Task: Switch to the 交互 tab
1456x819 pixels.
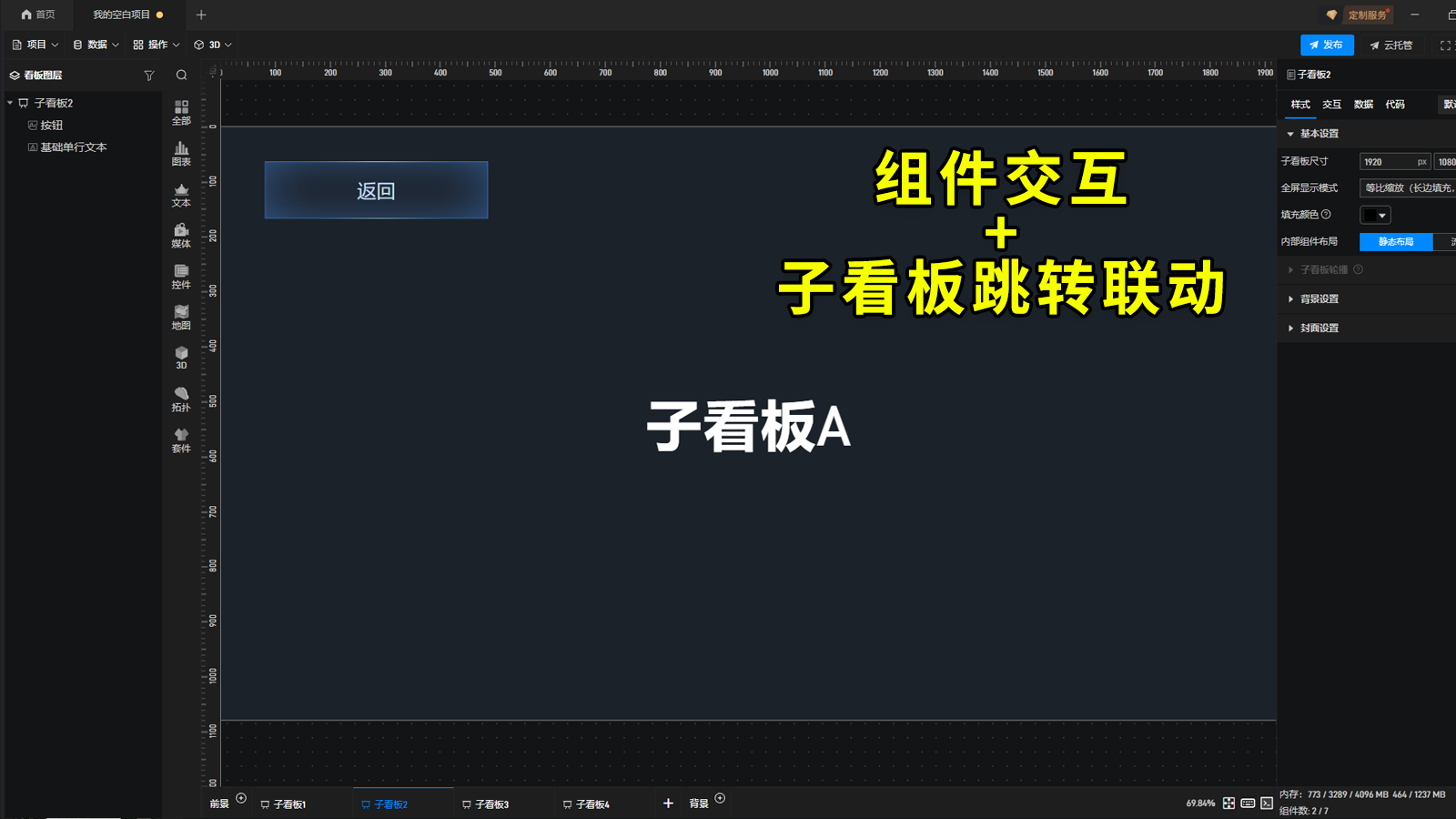Action: click(1330, 104)
